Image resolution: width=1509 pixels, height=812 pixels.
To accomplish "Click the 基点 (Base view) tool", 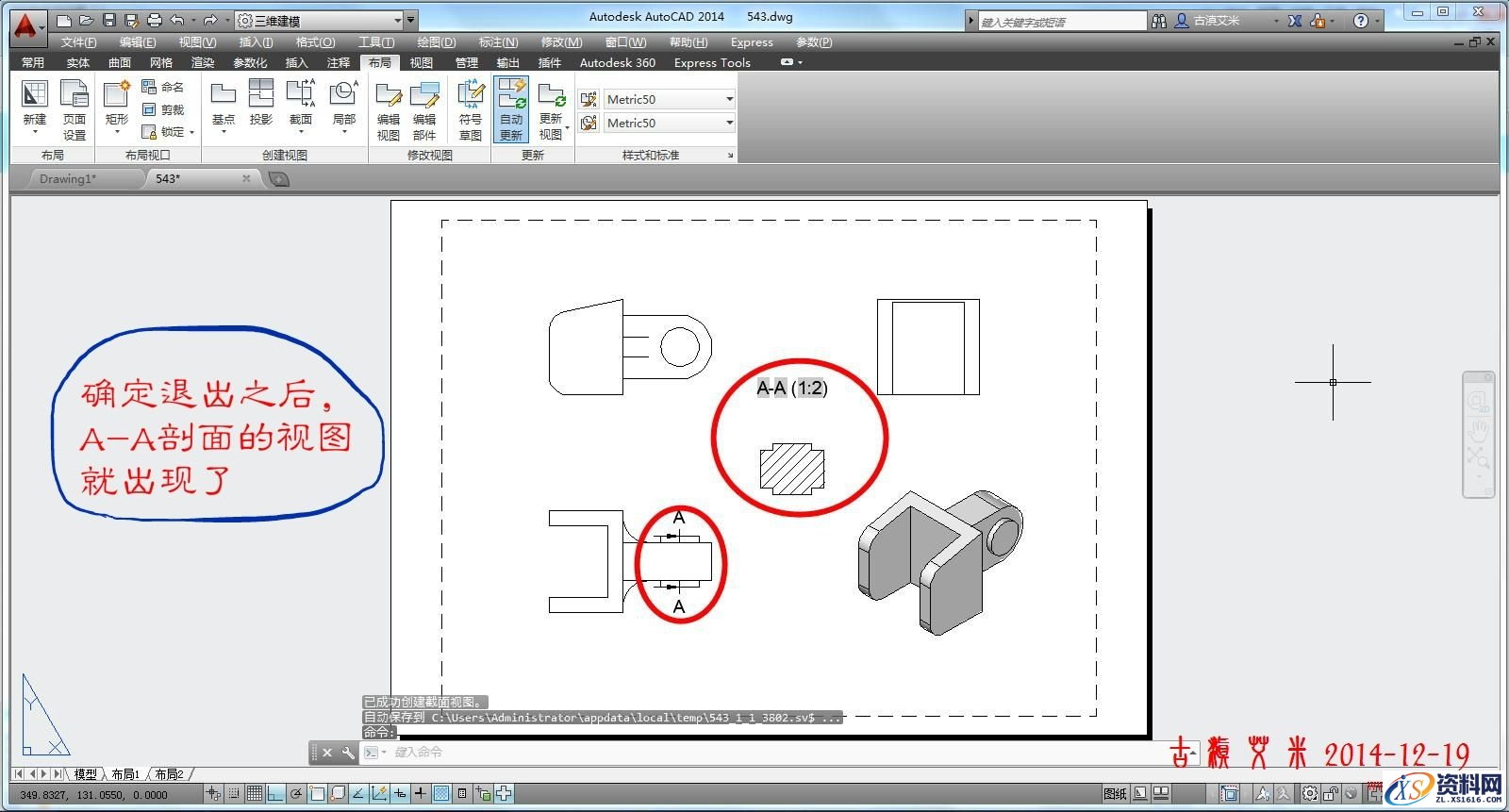I will (224, 102).
